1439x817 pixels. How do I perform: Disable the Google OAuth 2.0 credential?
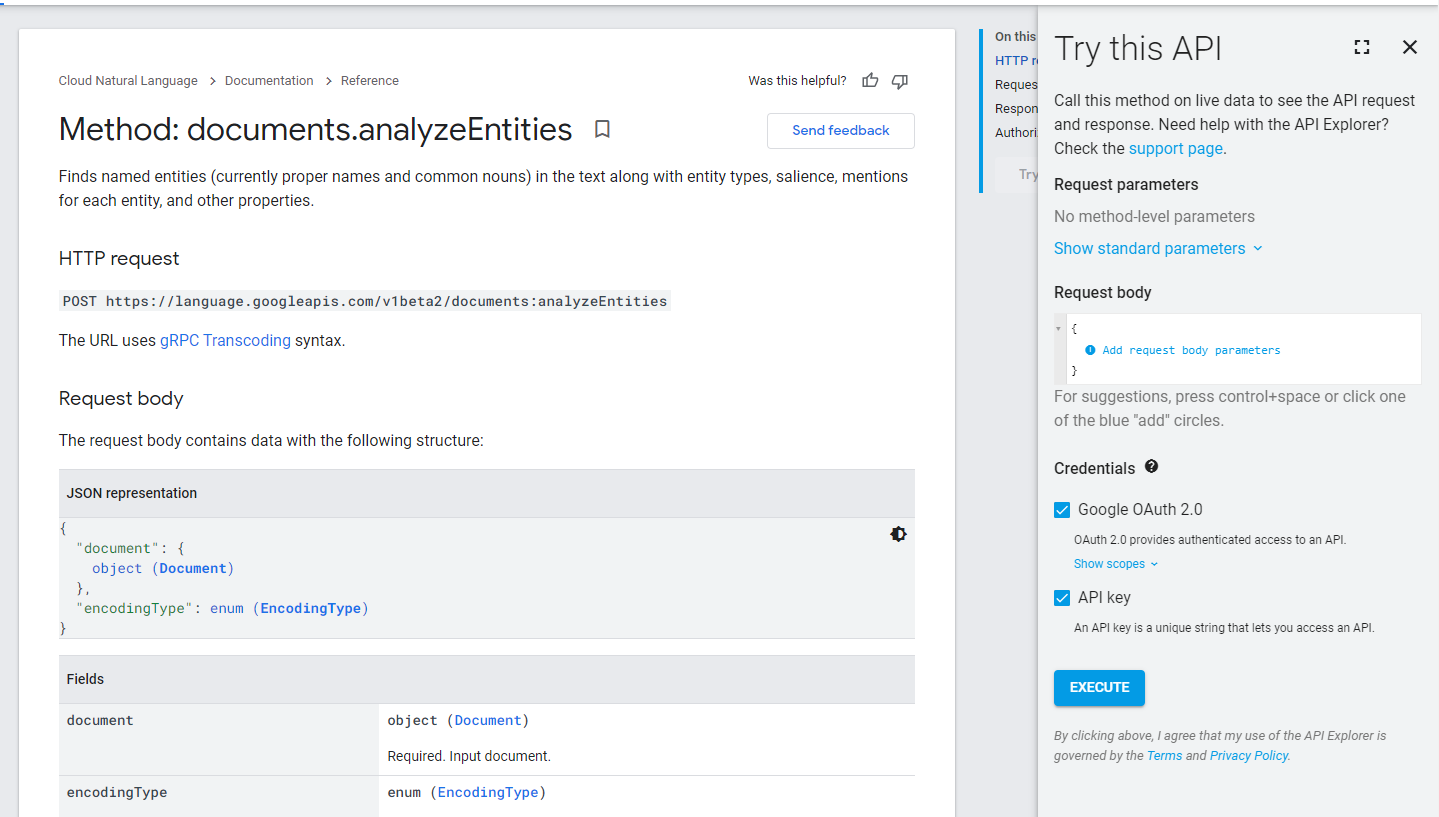tap(1061, 509)
